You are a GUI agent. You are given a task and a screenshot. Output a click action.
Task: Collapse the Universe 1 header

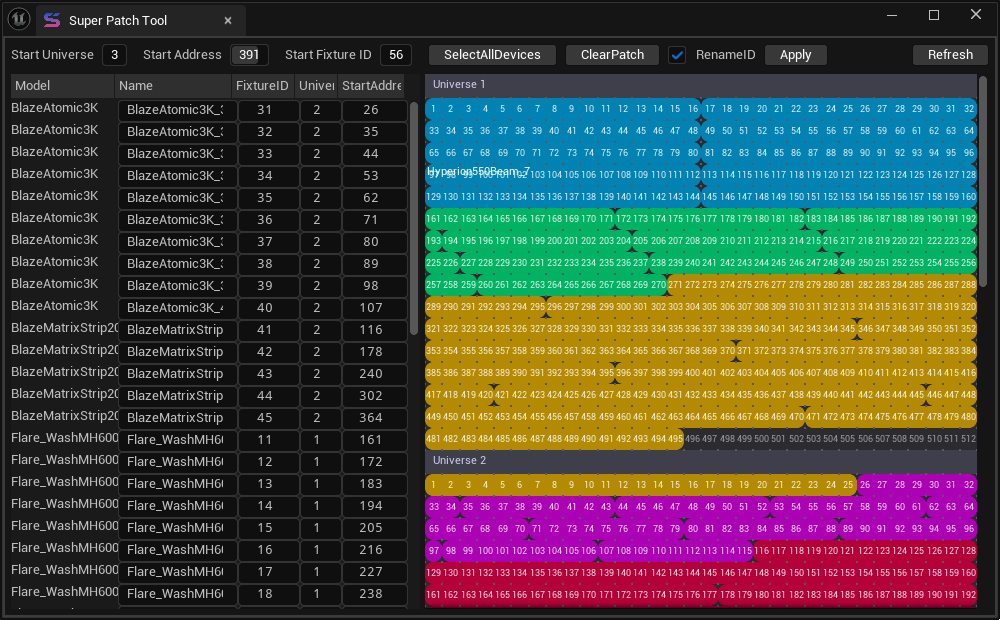701,84
